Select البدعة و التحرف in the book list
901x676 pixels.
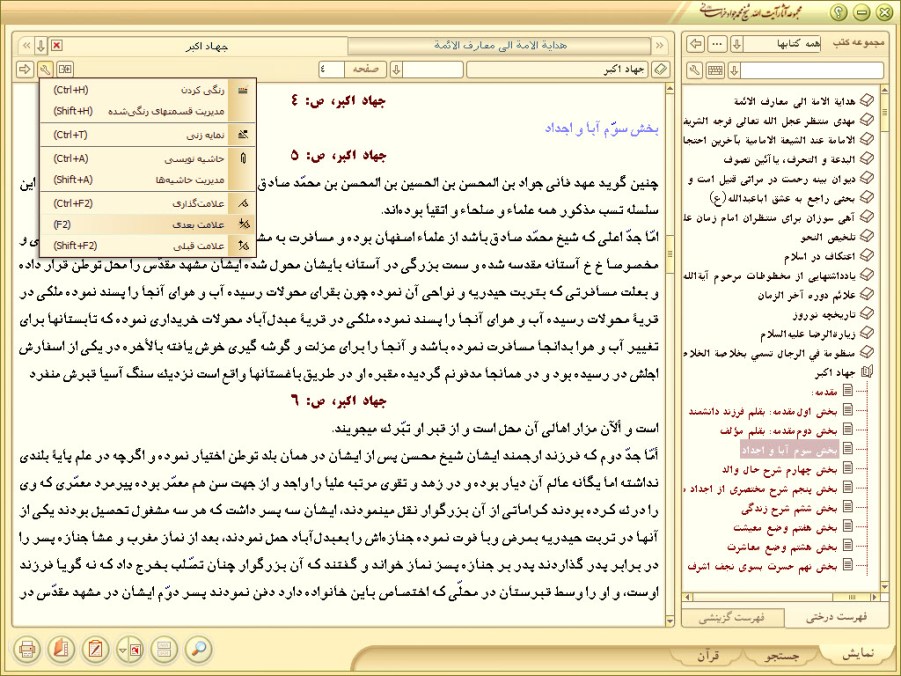(790, 159)
